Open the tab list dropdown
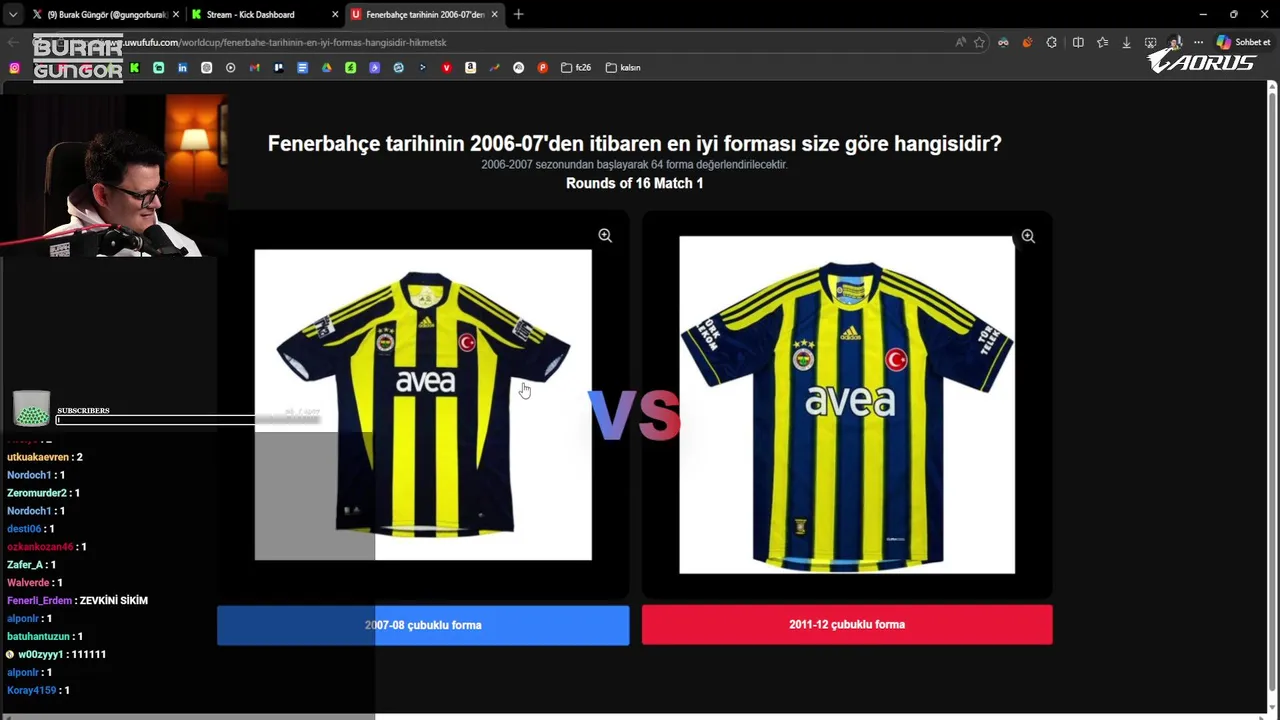 pos(12,14)
